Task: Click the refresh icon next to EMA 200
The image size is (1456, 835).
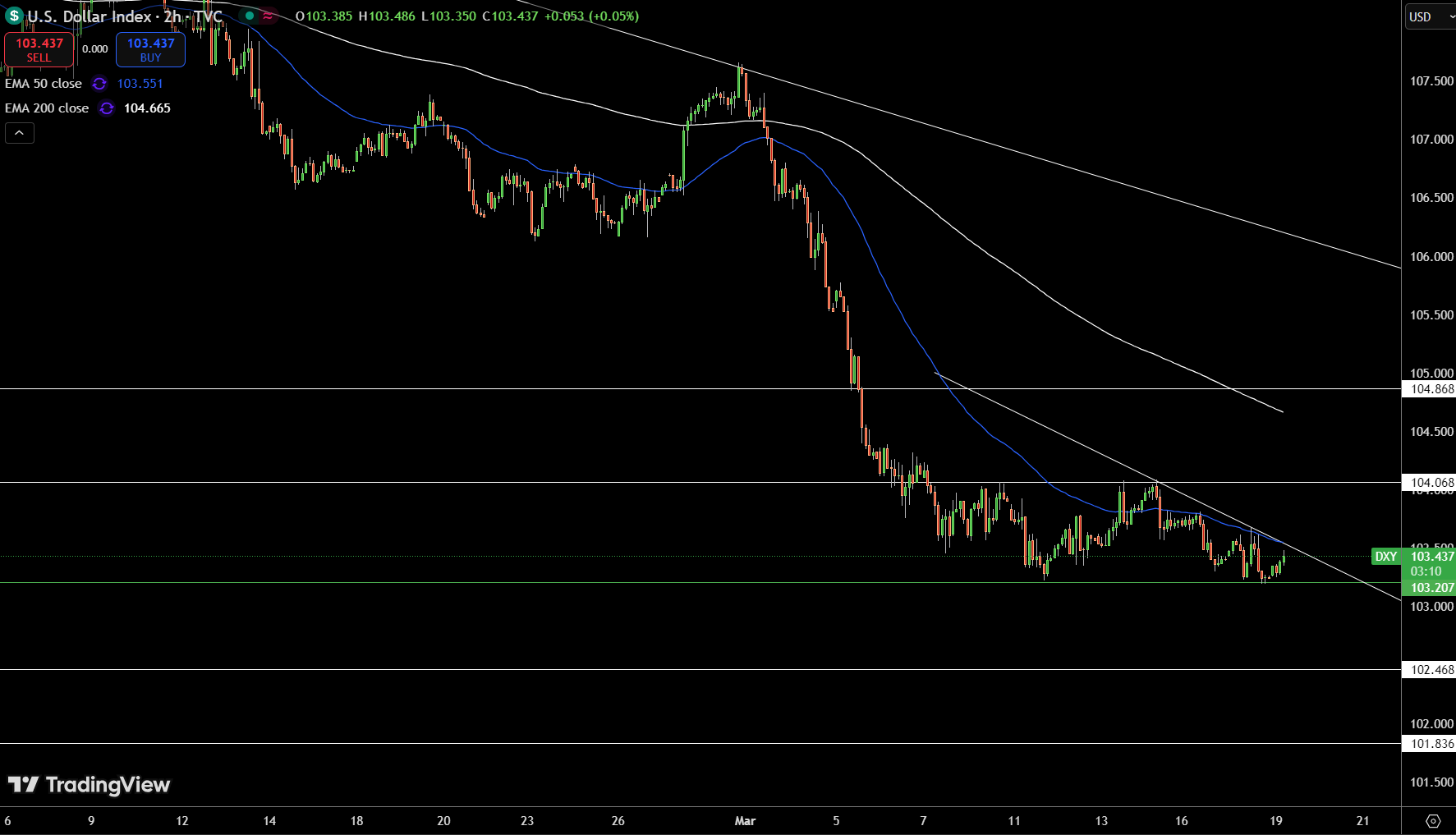Action: point(107,108)
